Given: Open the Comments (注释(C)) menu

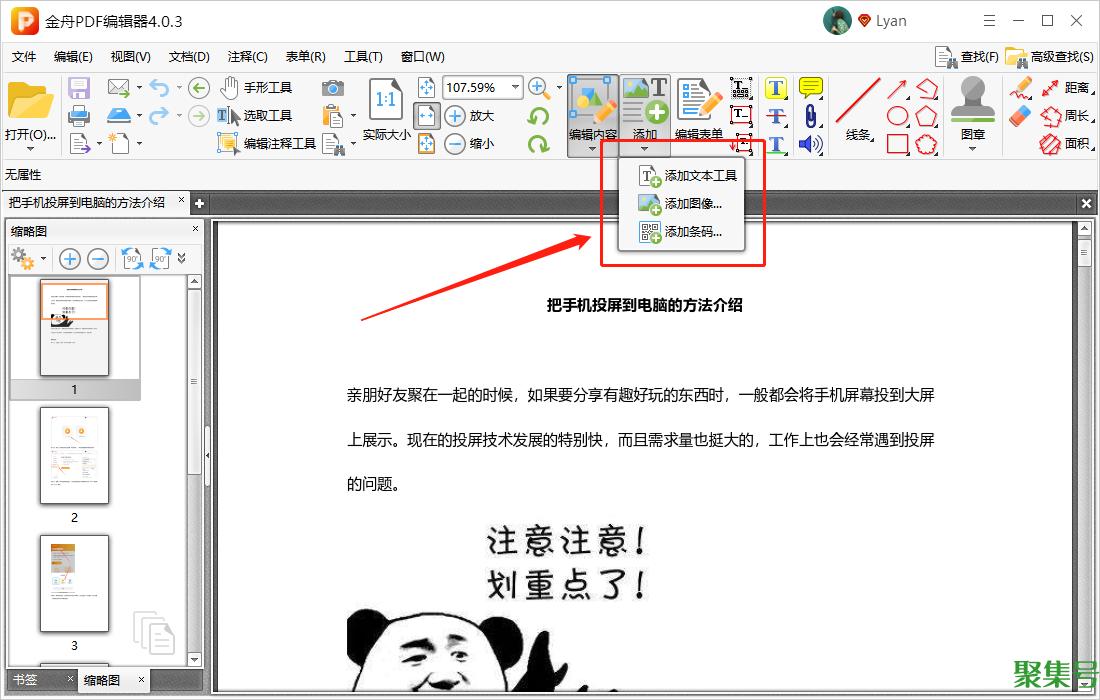Looking at the screenshot, I should (x=247, y=56).
